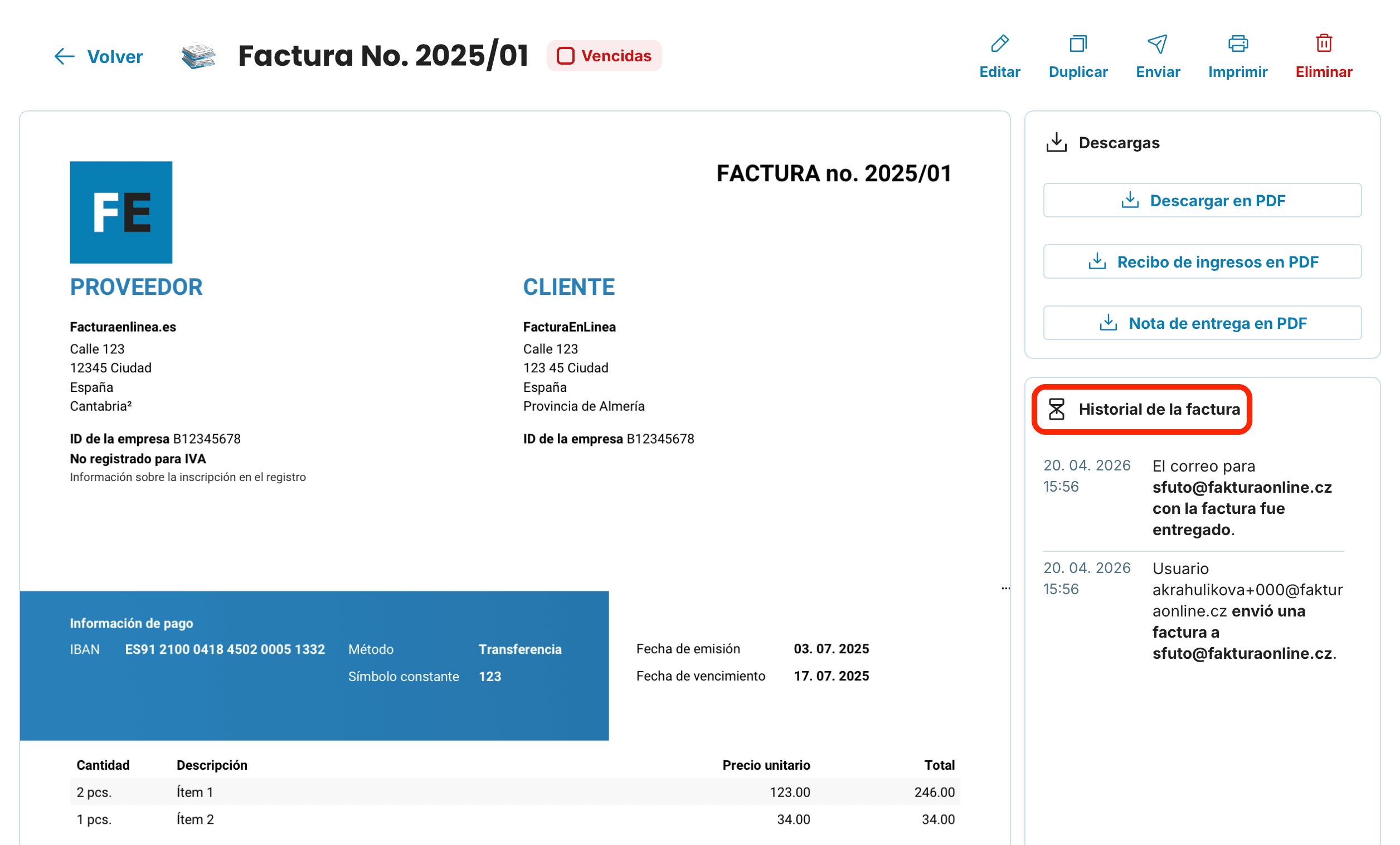Click the FE company logo
The height and width of the screenshot is (845, 1400).
pos(121,212)
